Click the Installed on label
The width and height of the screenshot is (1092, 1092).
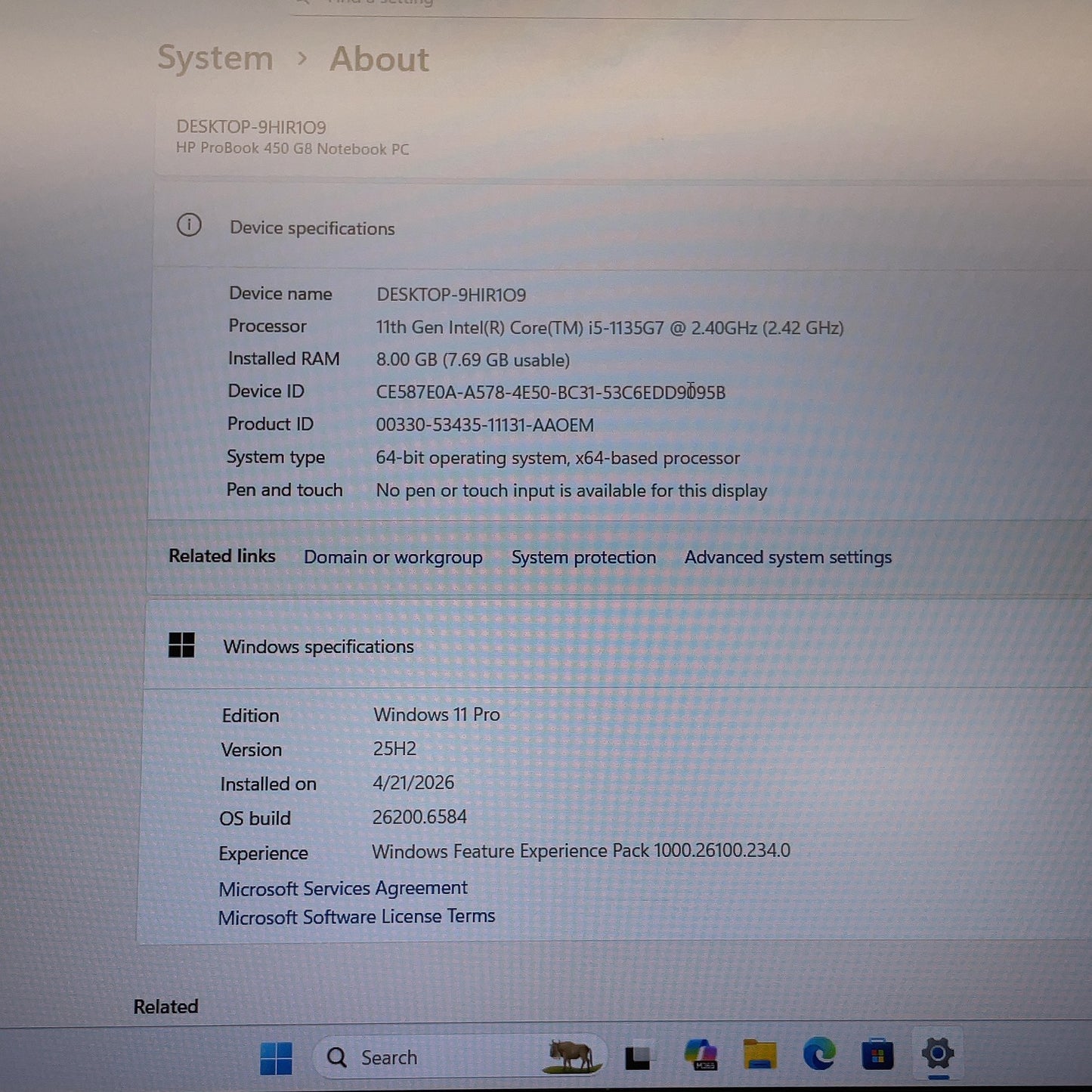click(x=268, y=784)
